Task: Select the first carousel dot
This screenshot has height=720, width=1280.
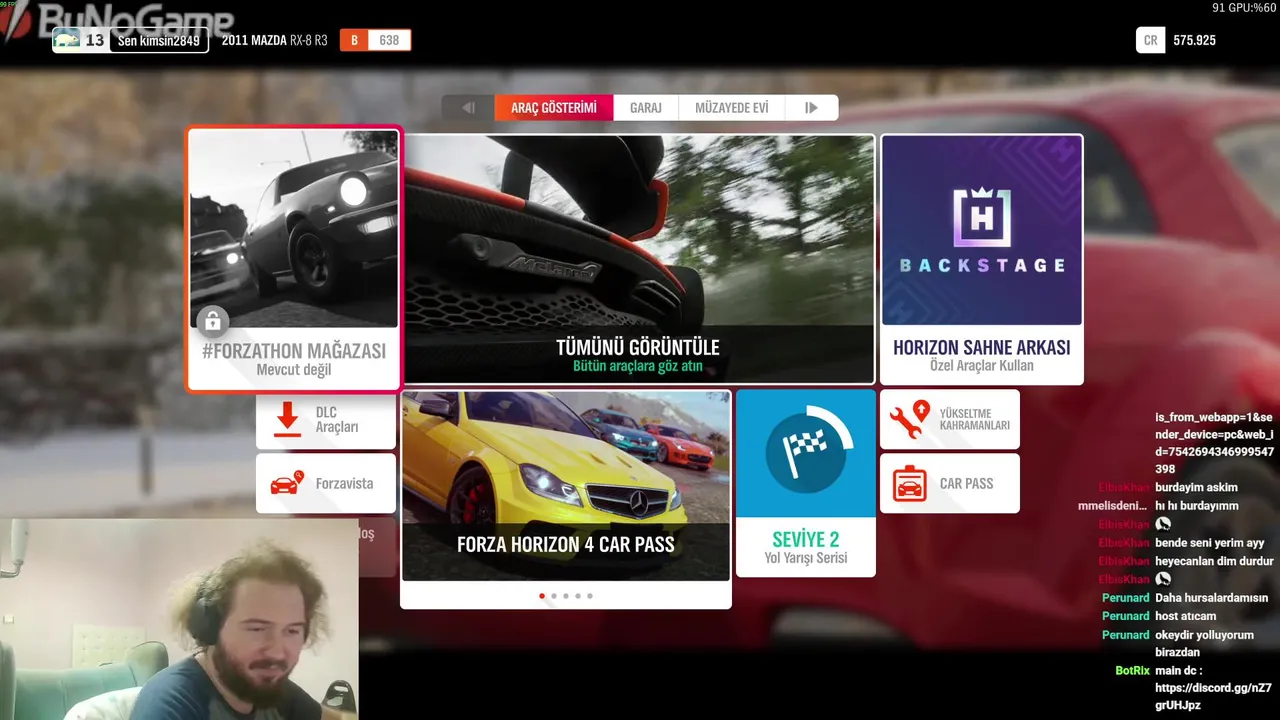Action: click(x=542, y=596)
